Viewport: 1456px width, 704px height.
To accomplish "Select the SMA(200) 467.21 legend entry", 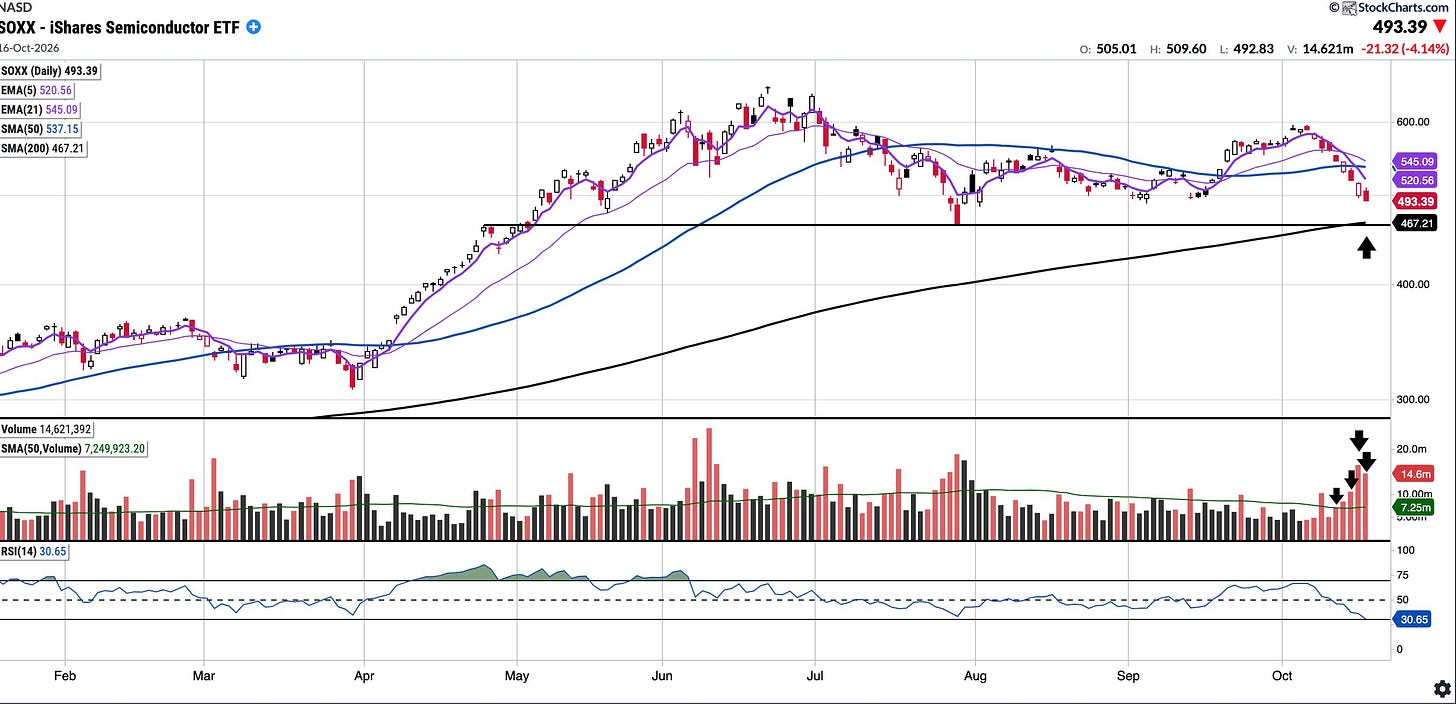I will [43, 148].
